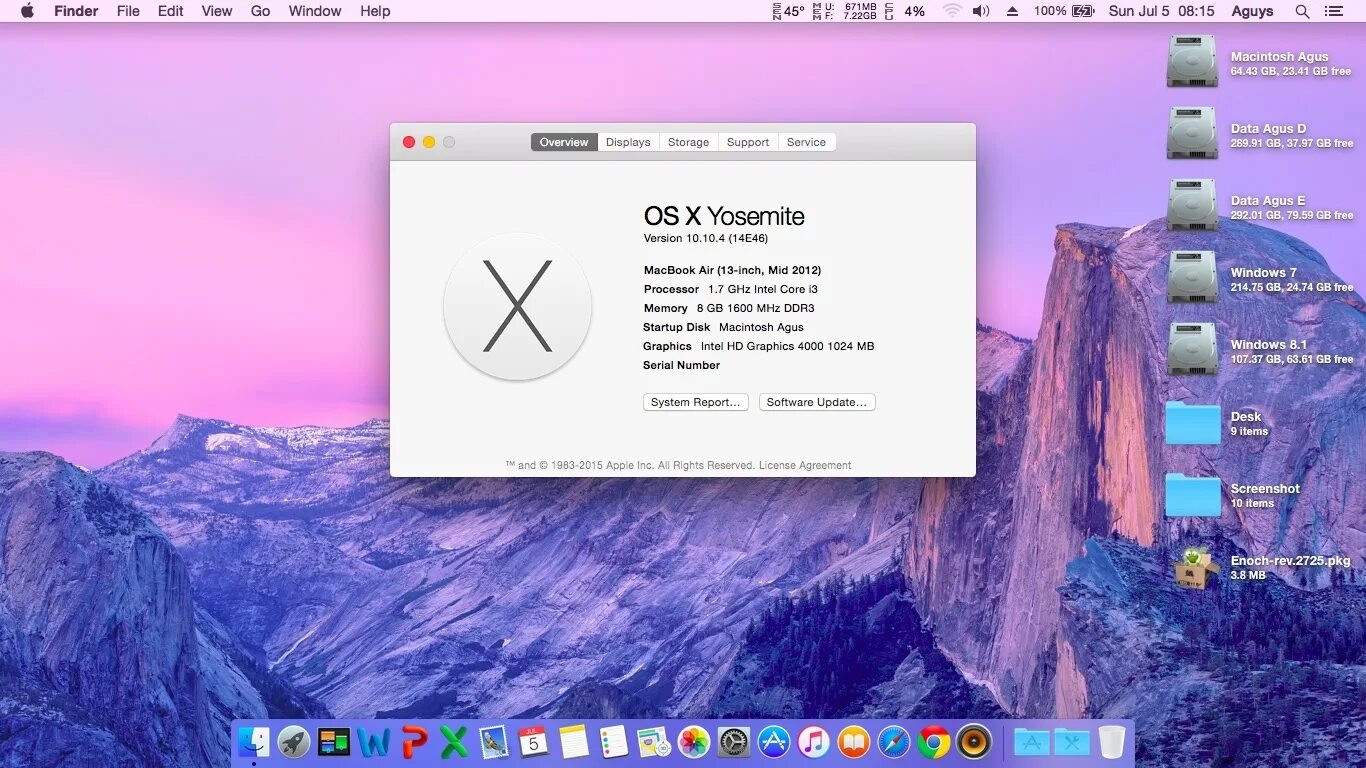
Task: Open the Finder menu
Action: pyautogui.click(x=76, y=11)
